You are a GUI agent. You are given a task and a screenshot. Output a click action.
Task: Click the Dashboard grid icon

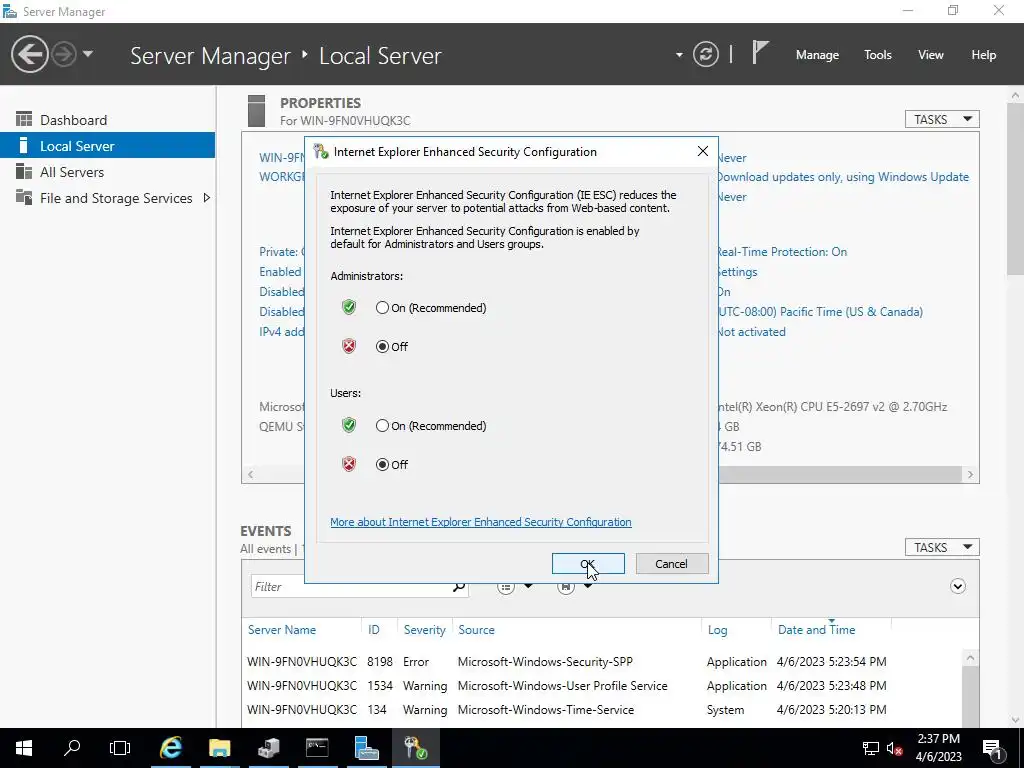click(x=24, y=119)
